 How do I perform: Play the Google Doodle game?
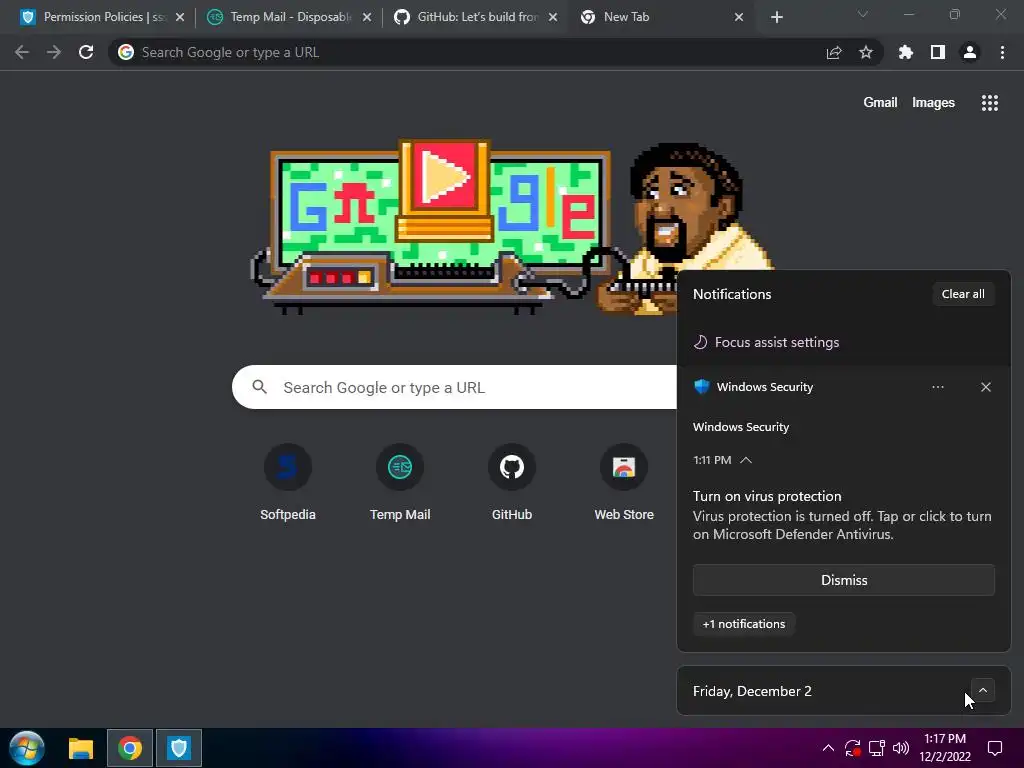444,176
